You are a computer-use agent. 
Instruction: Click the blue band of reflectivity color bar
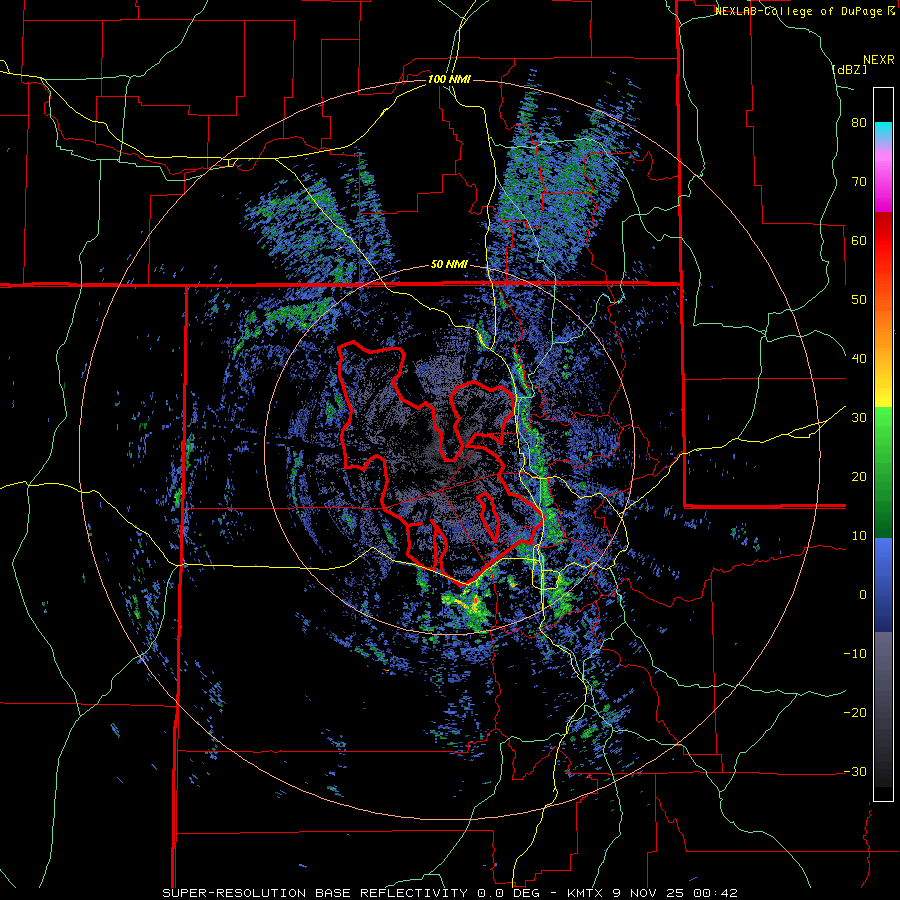(x=883, y=585)
